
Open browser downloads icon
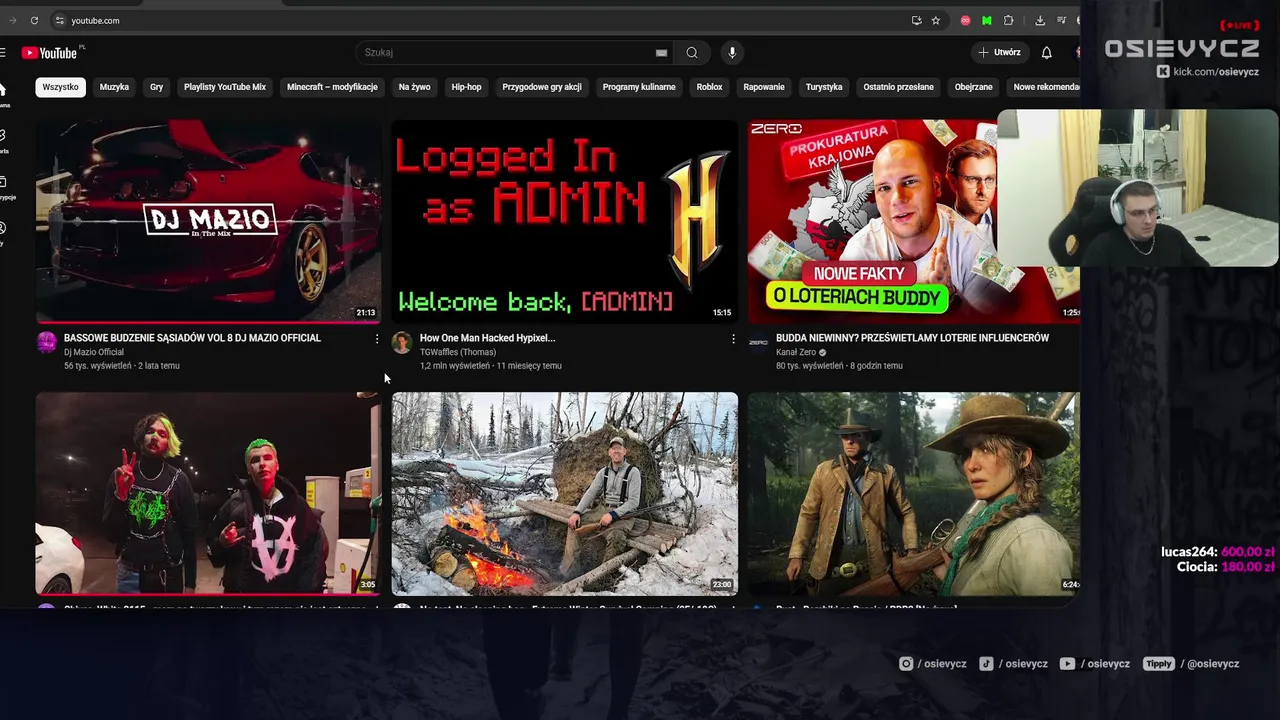(1040, 20)
